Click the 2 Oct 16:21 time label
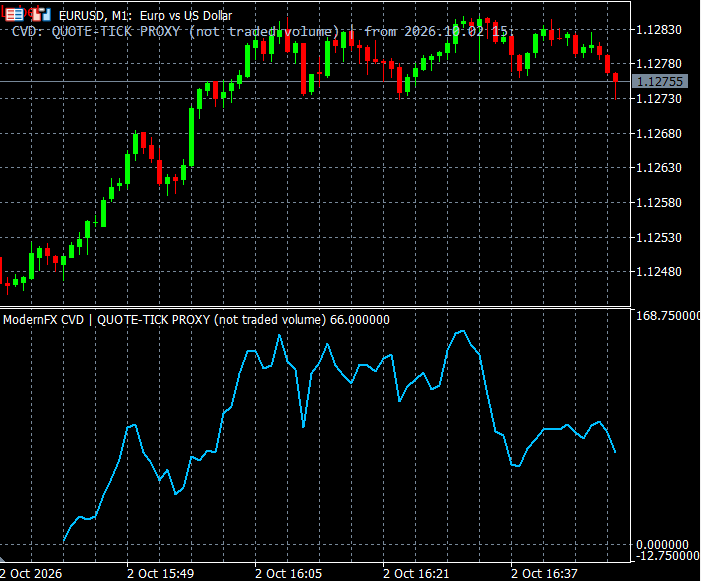 [x=416, y=573]
